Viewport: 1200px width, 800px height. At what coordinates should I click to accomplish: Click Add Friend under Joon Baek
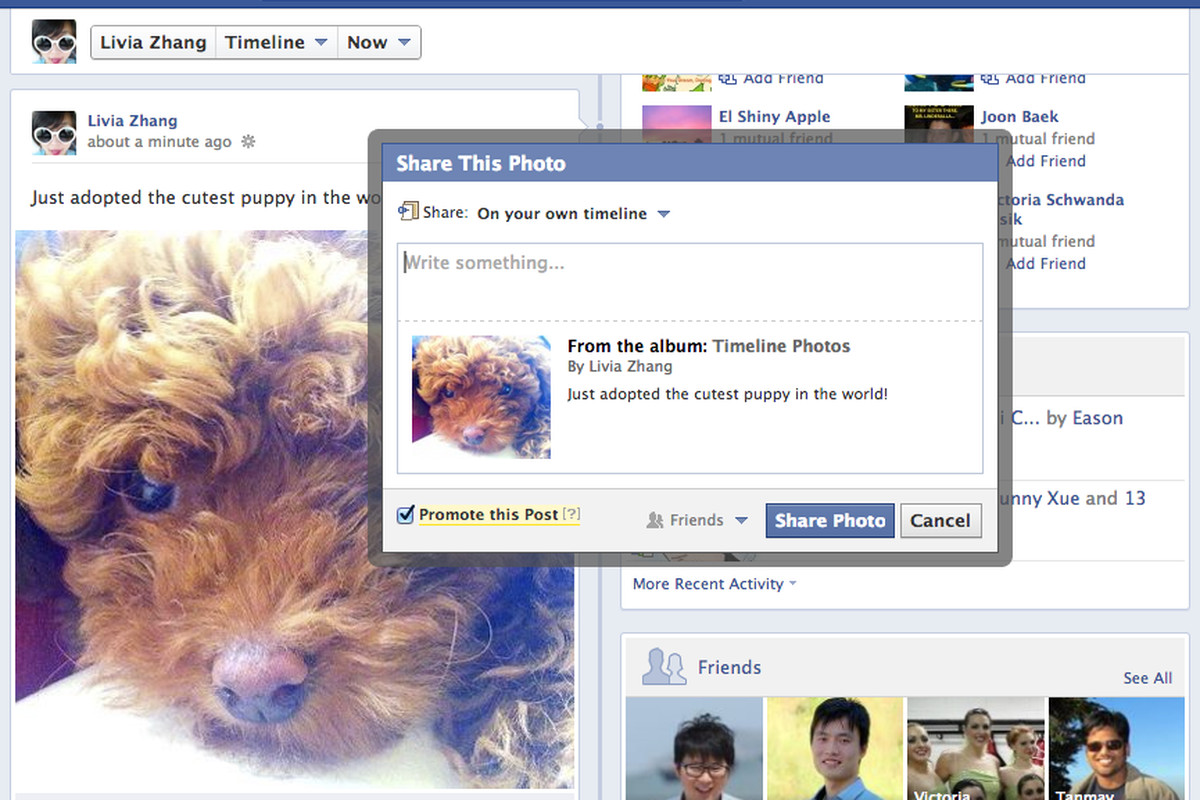pos(1046,161)
